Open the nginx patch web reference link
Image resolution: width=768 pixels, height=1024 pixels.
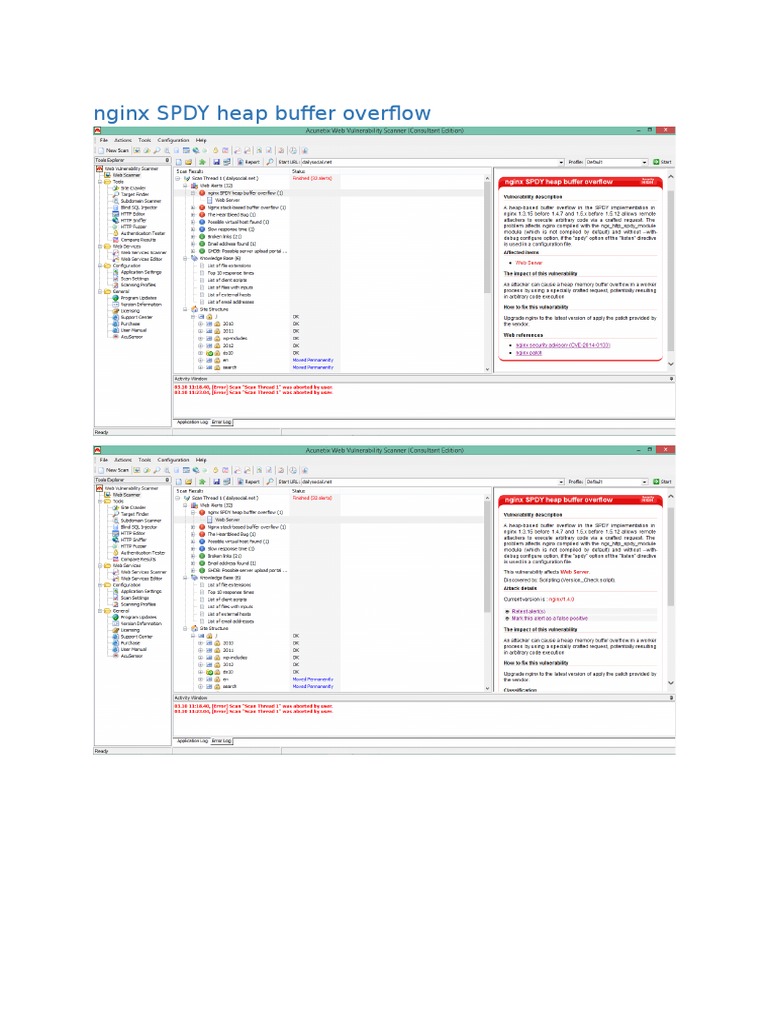click(529, 353)
